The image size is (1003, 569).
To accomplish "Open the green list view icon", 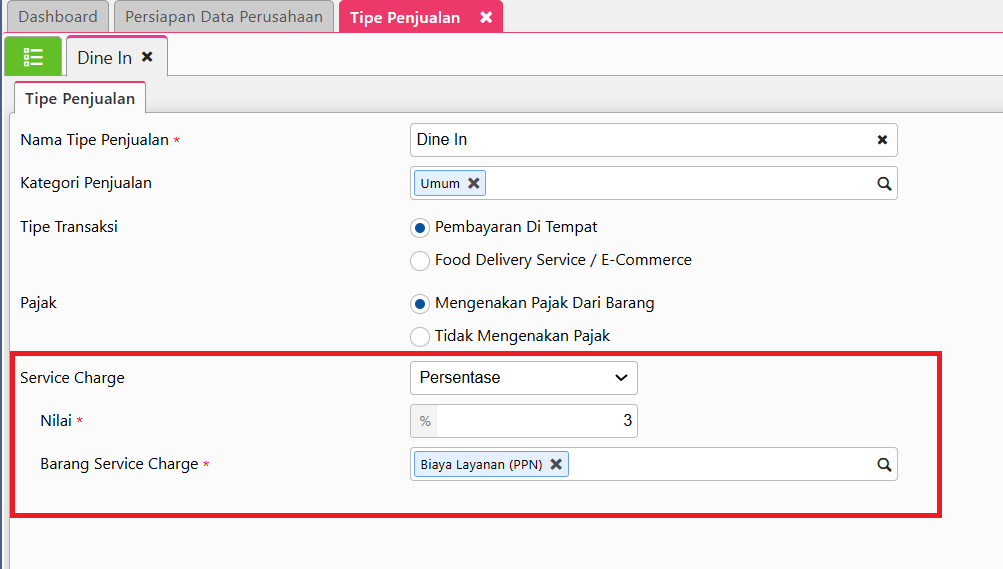I will pyautogui.click(x=33, y=57).
